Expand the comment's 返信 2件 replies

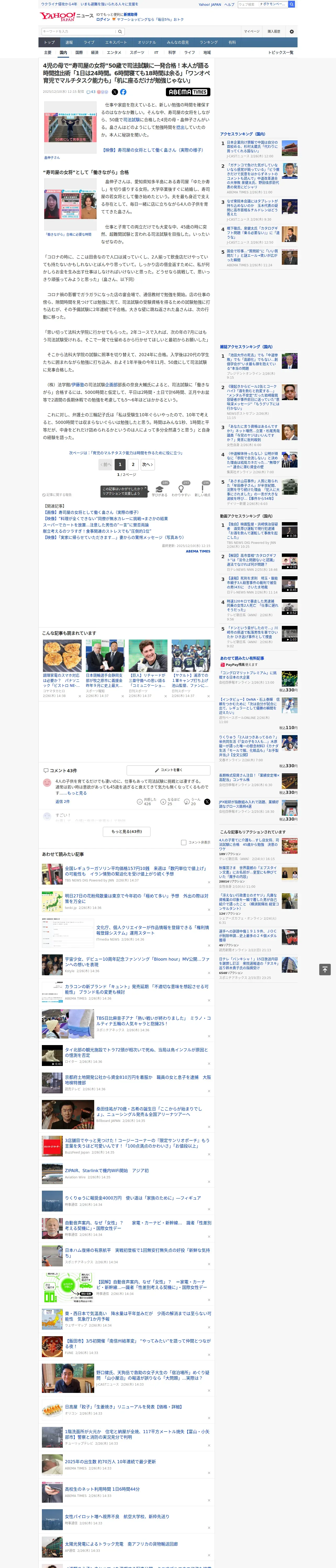[x=63, y=802]
